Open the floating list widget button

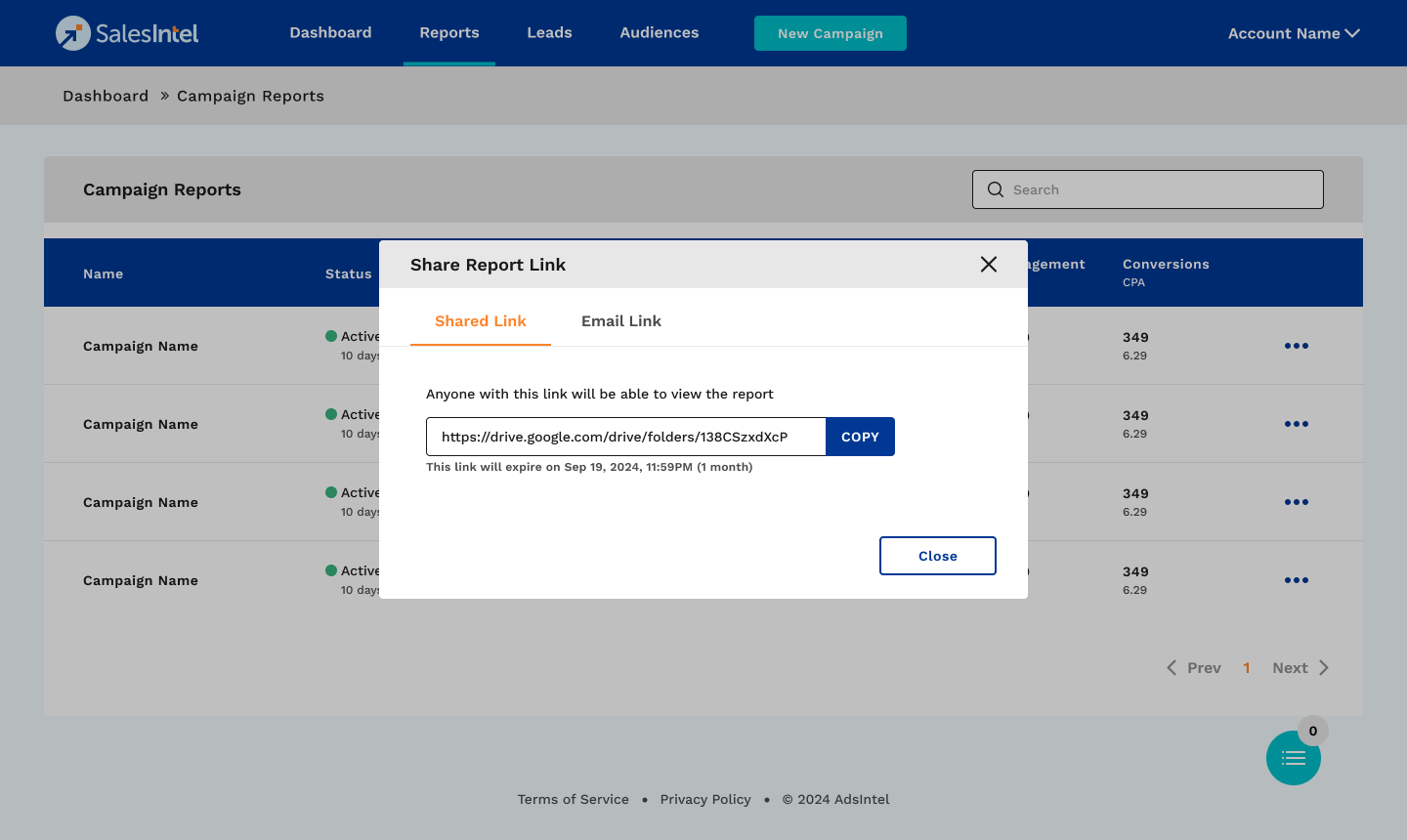[1293, 758]
